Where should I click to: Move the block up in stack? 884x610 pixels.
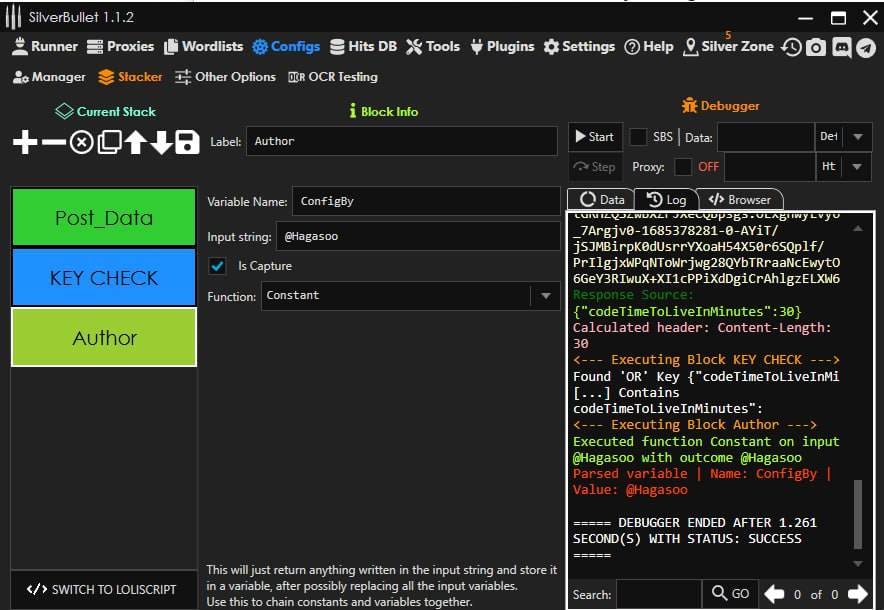point(135,143)
